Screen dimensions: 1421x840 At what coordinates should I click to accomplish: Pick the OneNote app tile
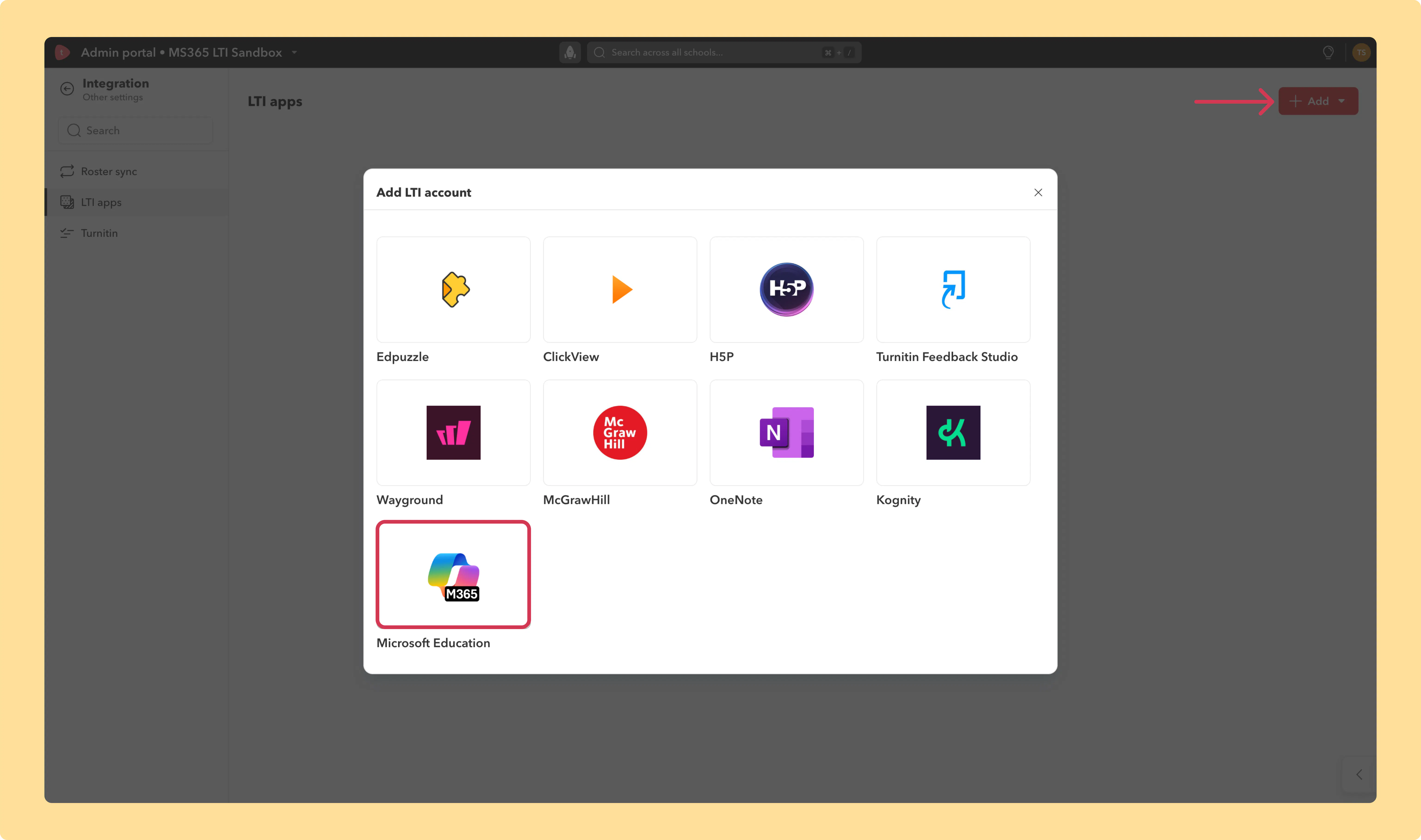point(787,432)
